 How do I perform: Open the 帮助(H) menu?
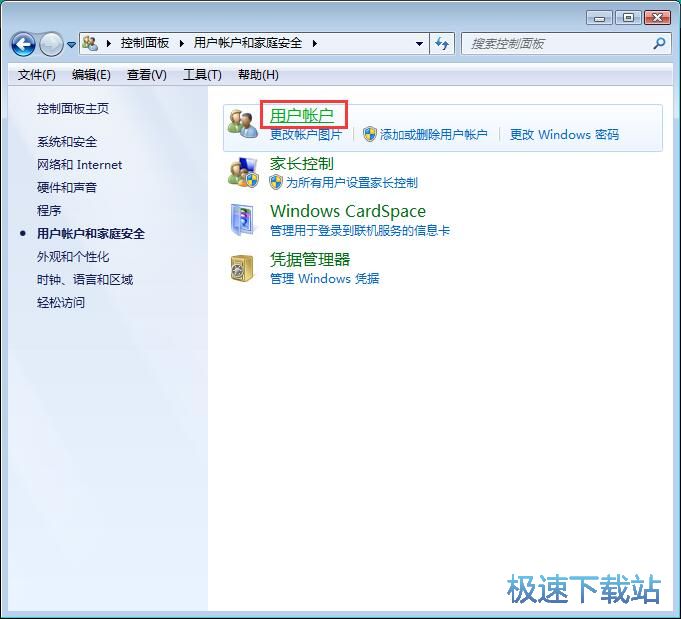click(258, 75)
